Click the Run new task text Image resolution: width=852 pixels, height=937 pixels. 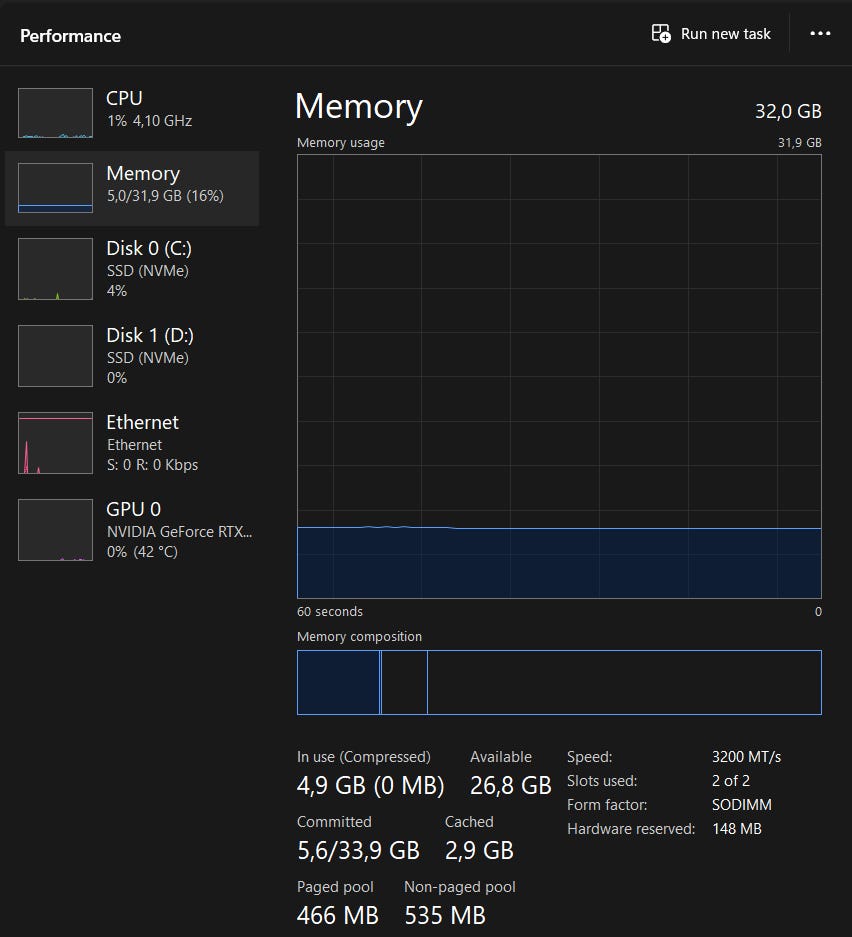pyautogui.click(x=726, y=34)
